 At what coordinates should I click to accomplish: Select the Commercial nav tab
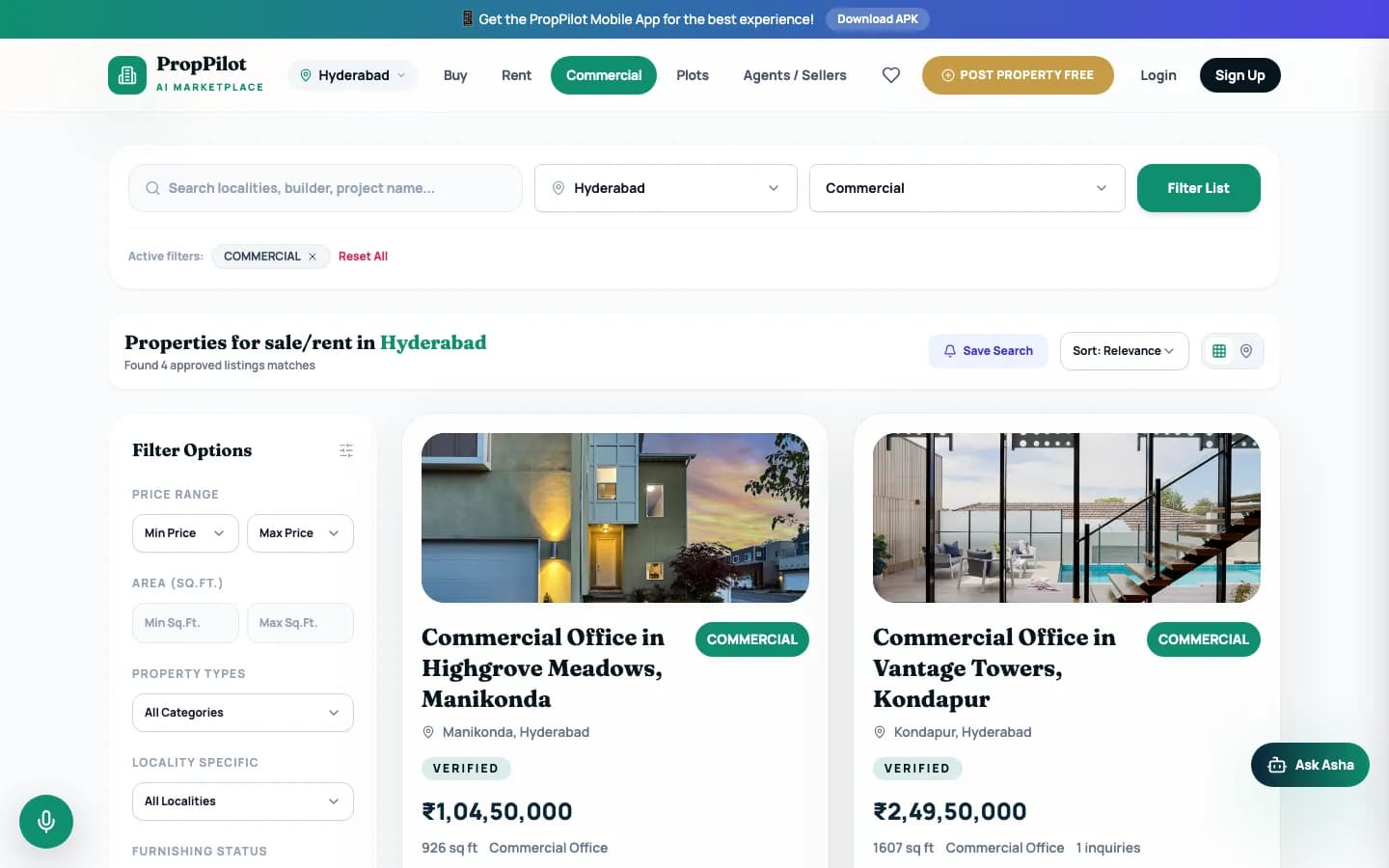coord(604,75)
